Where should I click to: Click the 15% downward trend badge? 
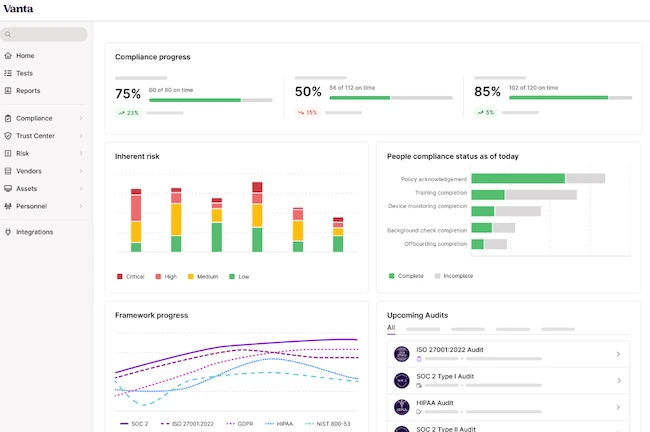(x=307, y=112)
